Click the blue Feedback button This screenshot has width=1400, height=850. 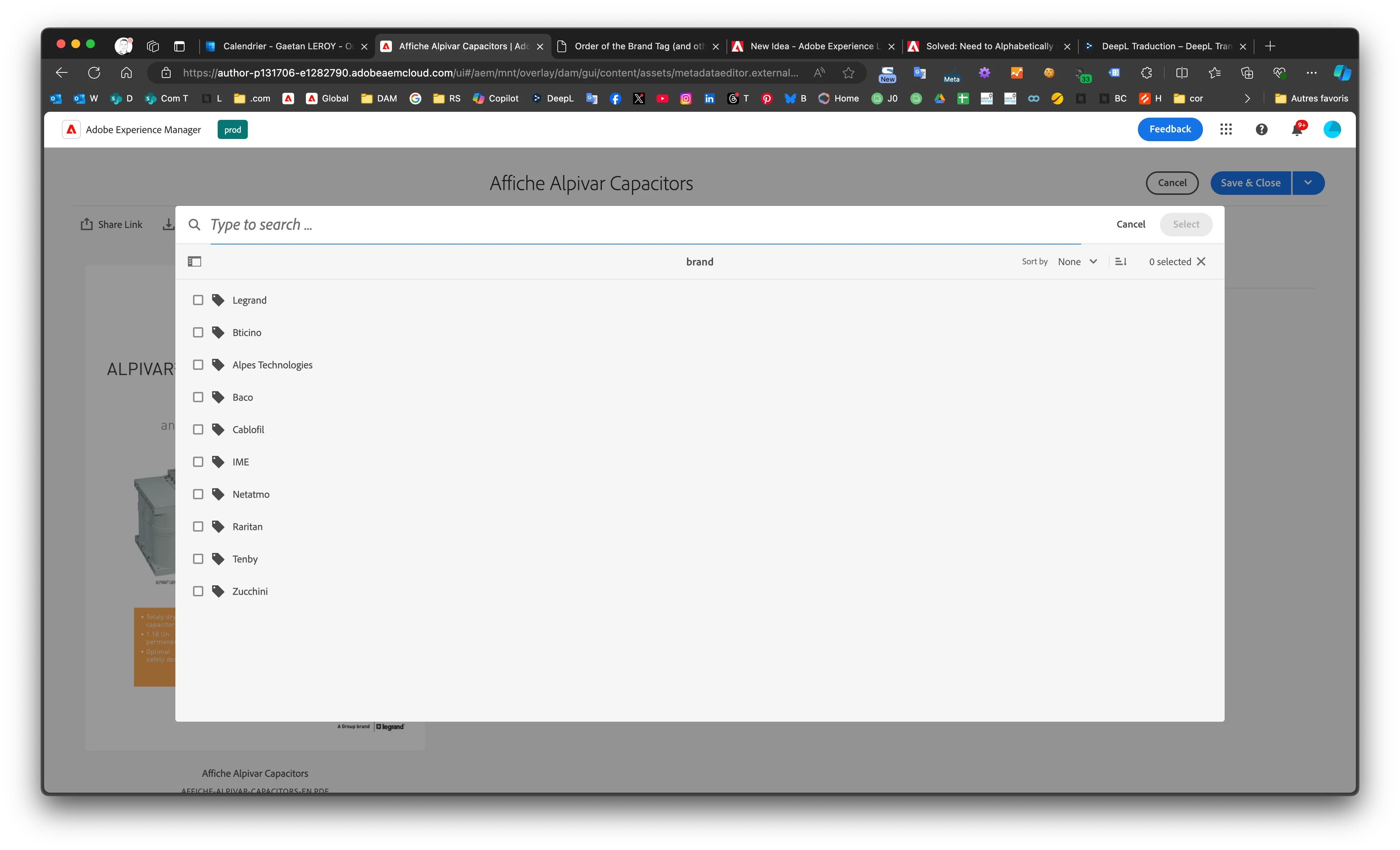click(x=1170, y=129)
